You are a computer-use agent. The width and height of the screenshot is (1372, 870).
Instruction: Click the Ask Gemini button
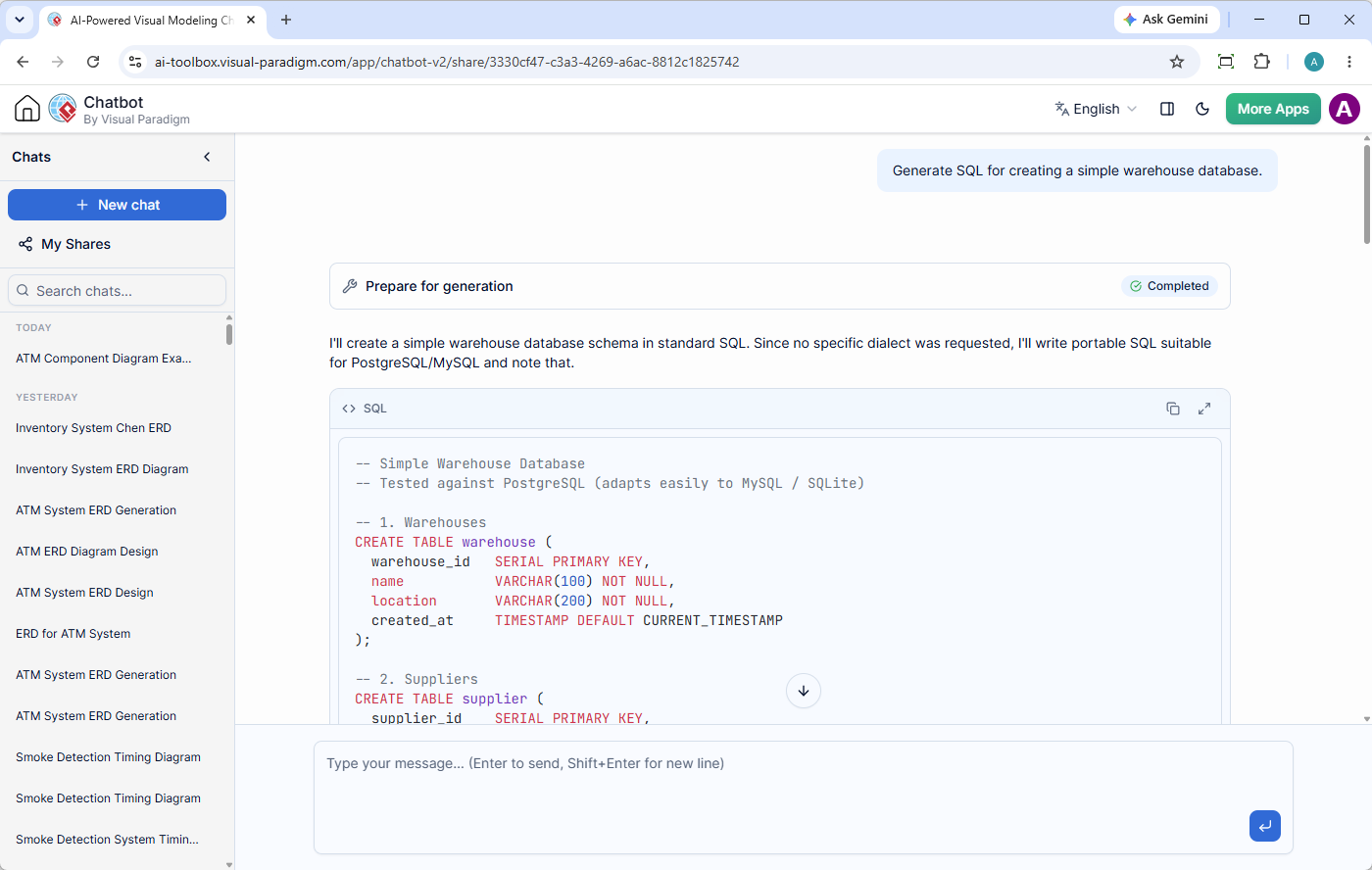coord(1166,20)
